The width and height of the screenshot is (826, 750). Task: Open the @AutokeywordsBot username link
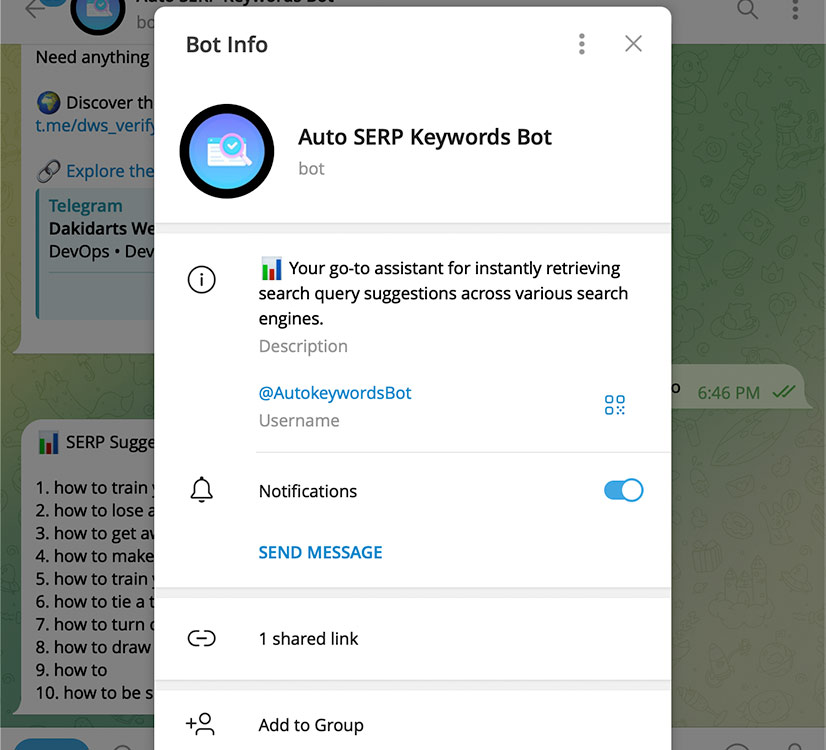[335, 393]
